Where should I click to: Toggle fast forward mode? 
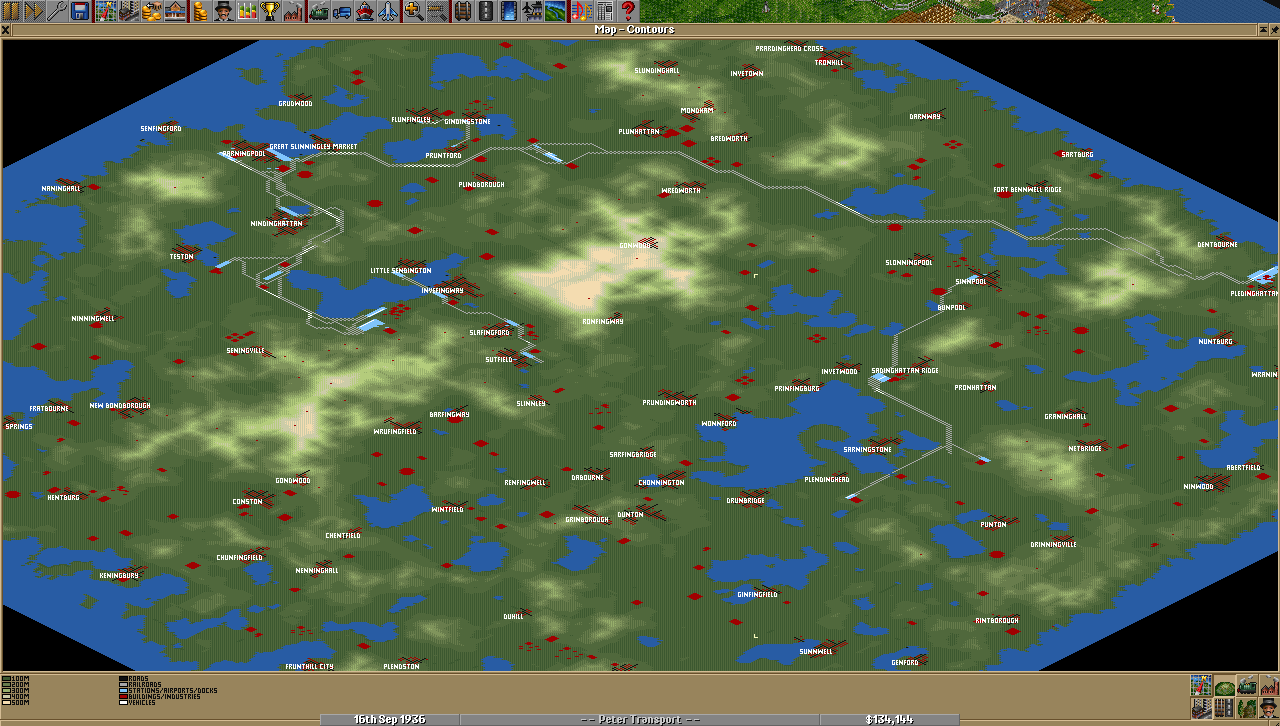pyautogui.click(x=33, y=11)
